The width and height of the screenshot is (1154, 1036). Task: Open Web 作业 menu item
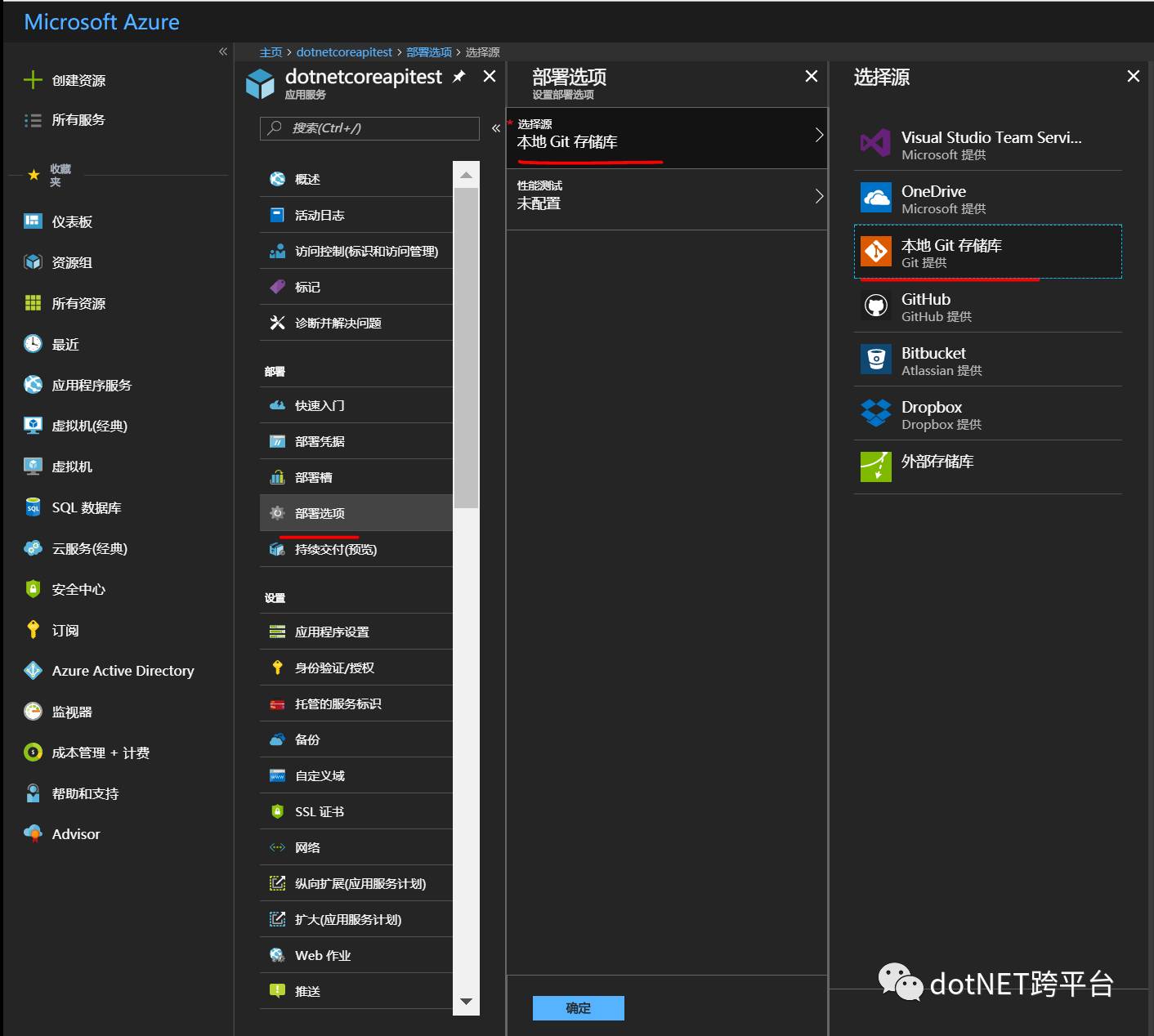click(356, 955)
